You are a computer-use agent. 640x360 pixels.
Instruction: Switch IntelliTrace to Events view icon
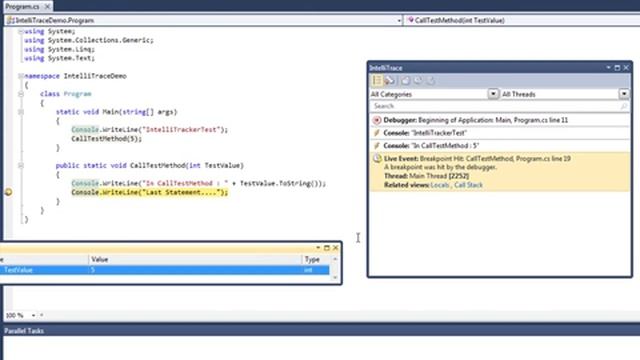tap(377, 80)
